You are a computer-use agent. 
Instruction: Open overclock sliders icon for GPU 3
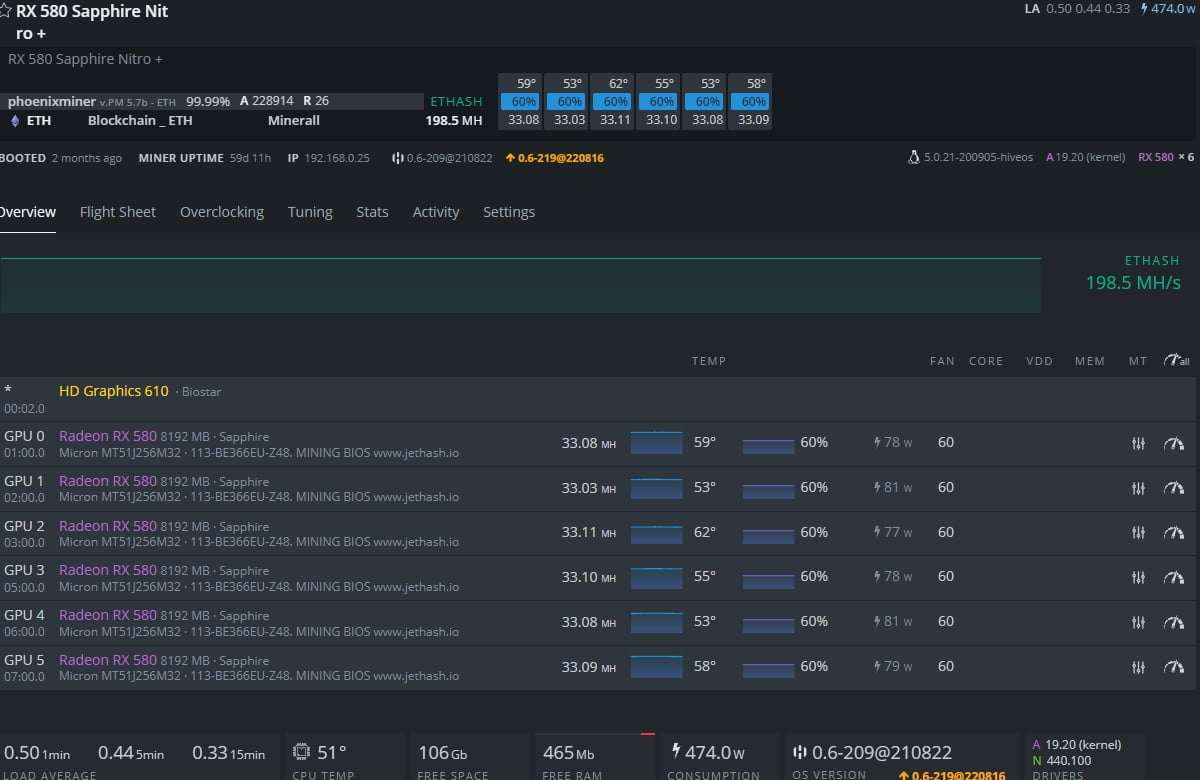coord(1138,577)
